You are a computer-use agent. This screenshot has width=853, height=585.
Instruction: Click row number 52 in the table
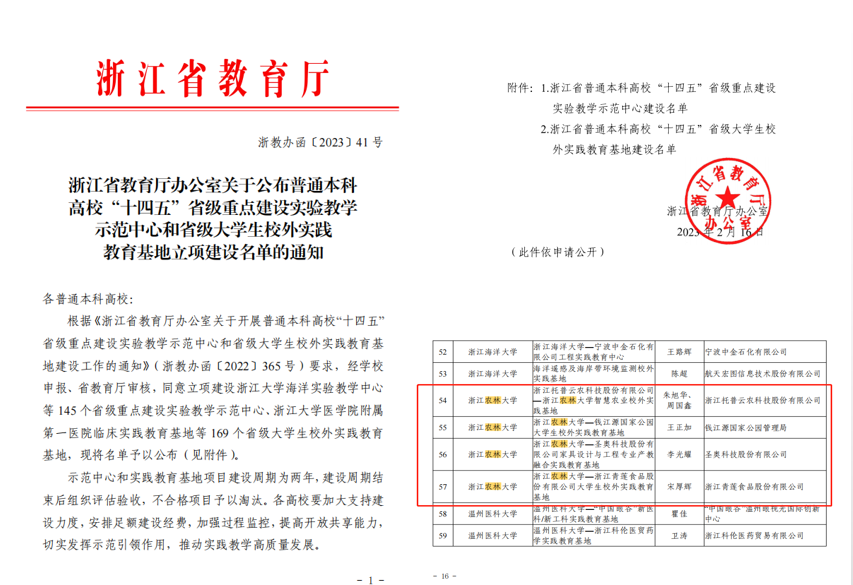pos(442,352)
